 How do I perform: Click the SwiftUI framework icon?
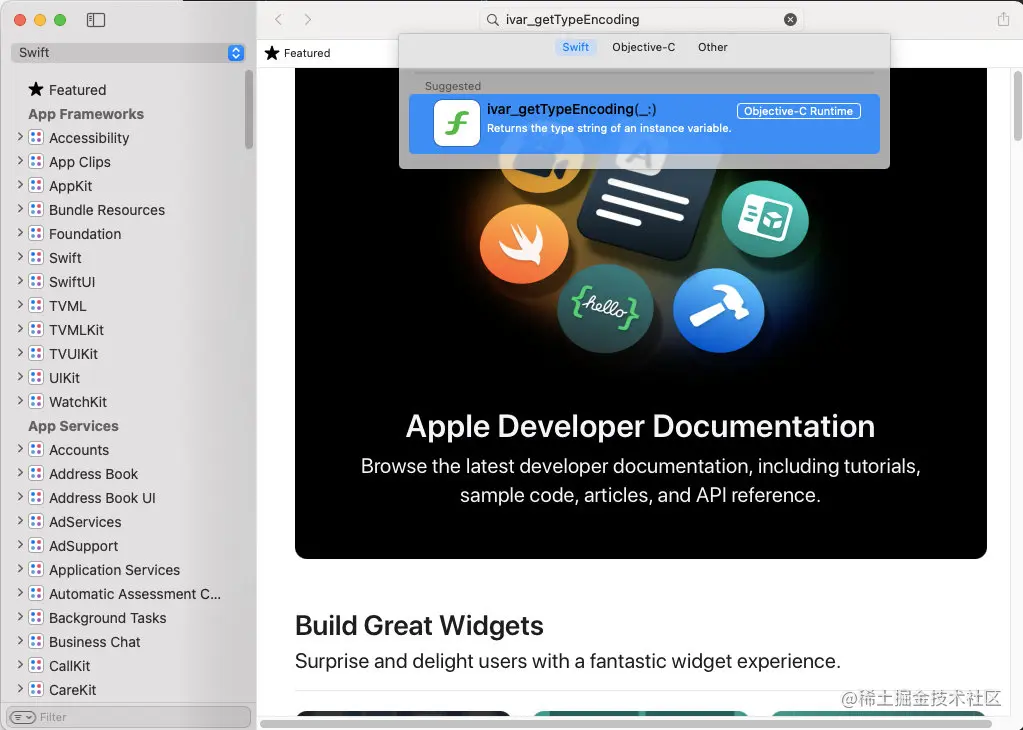click(x=37, y=282)
